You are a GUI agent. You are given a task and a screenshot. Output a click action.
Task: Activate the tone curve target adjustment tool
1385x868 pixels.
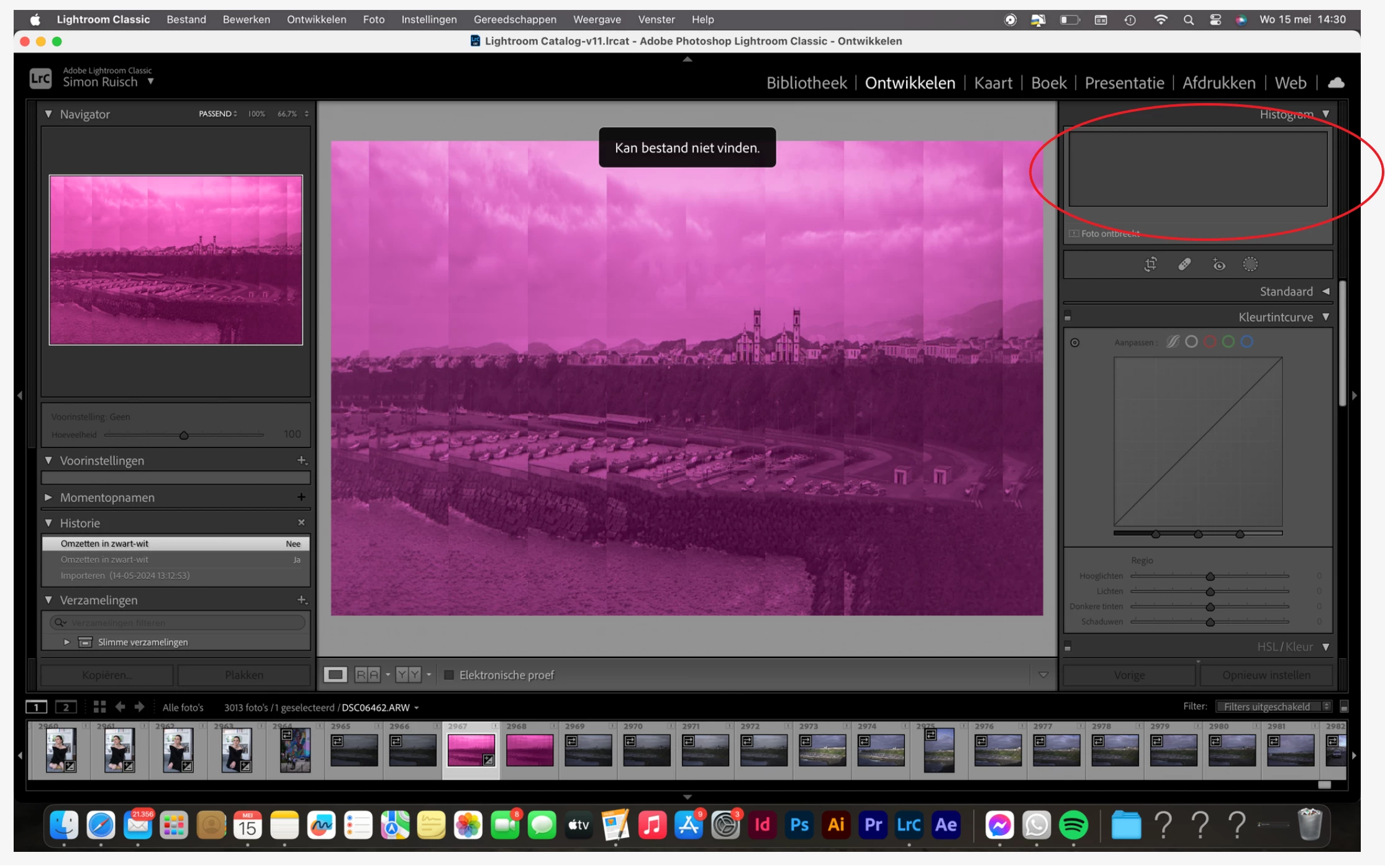point(1075,343)
